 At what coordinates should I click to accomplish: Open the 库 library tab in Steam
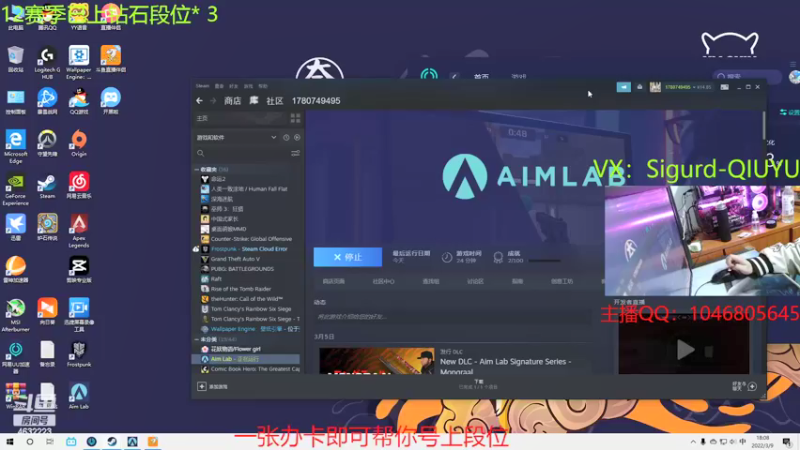254,101
